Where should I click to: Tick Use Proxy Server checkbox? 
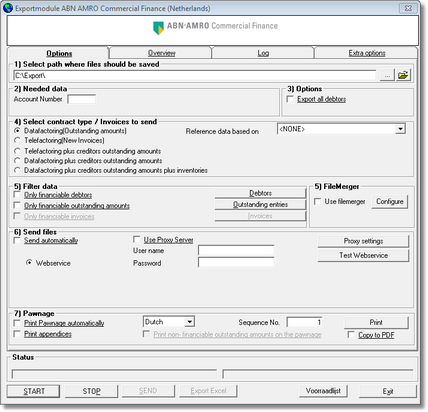click(x=136, y=240)
